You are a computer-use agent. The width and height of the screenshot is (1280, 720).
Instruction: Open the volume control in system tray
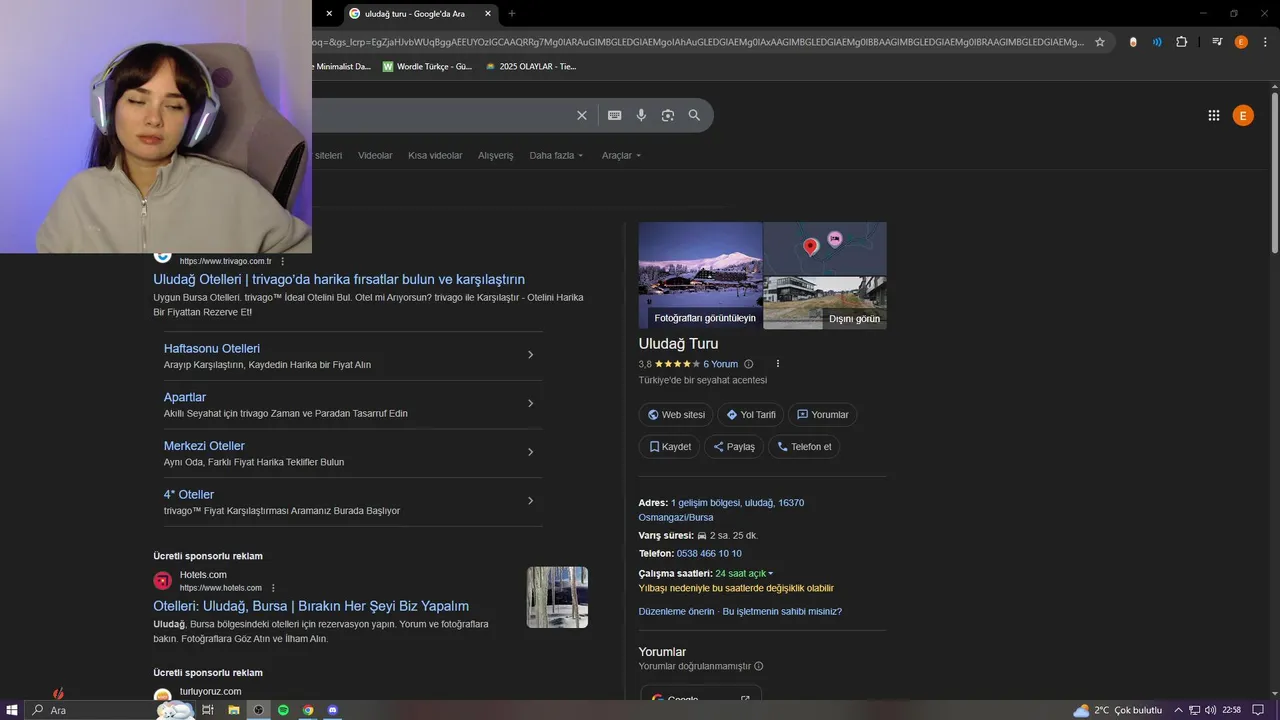[1211, 710]
